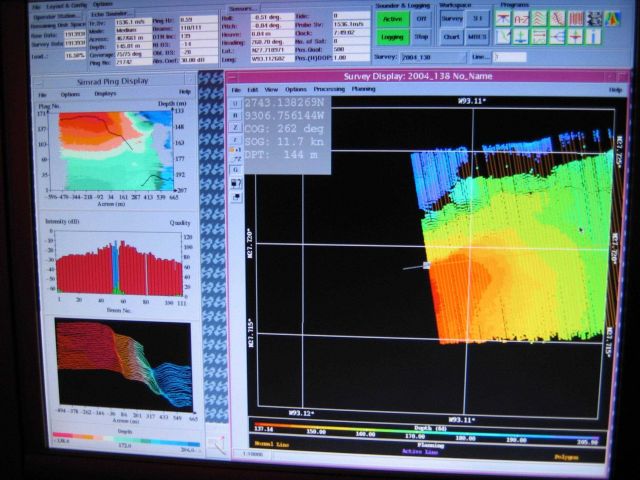The width and height of the screenshot is (640, 480).
Task: Open the green line-chart program icon
Action: click(503, 37)
